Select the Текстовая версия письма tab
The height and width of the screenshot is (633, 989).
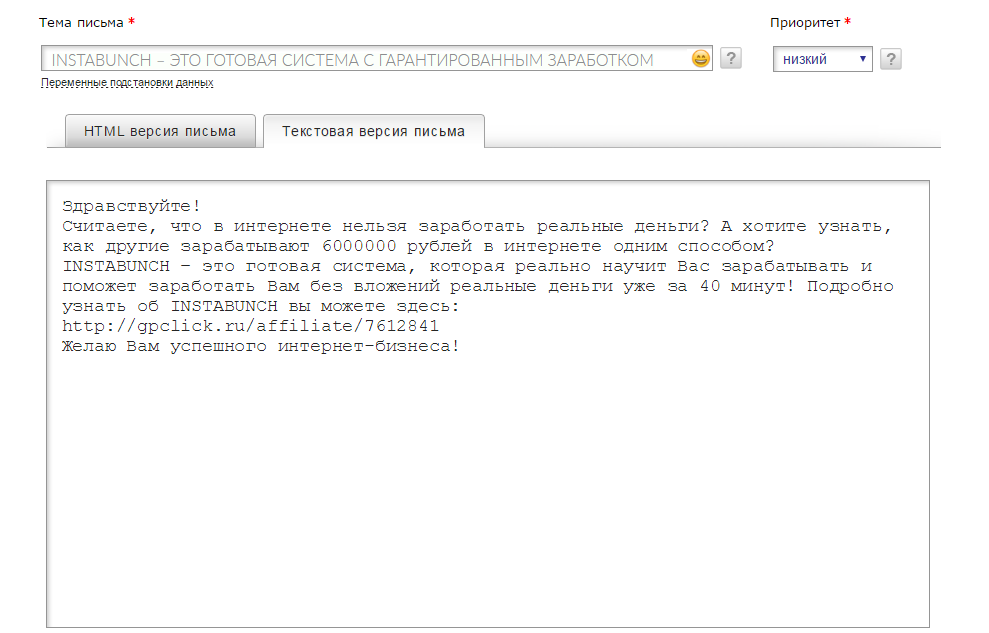click(x=373, y=131)
